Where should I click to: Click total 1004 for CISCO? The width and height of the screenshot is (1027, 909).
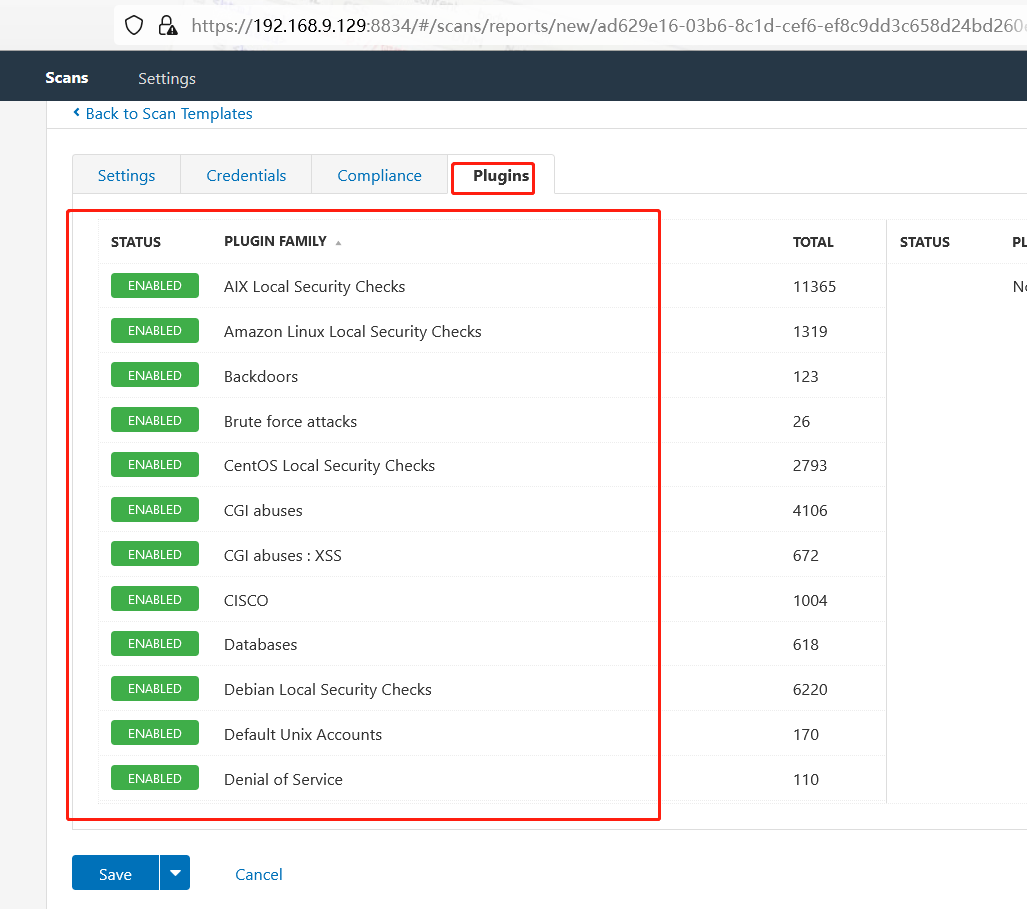[x=810, y=601]
